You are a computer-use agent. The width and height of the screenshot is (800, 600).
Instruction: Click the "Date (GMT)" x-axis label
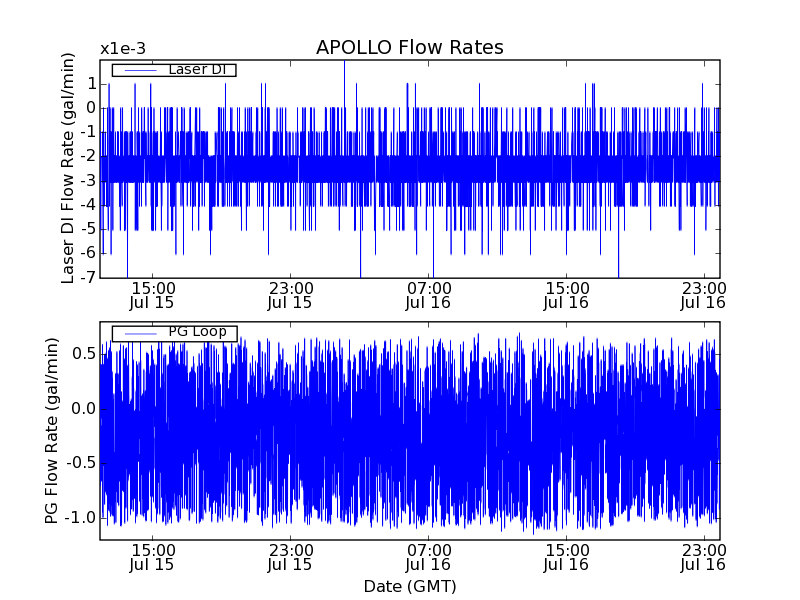click(x=409, y=586)
